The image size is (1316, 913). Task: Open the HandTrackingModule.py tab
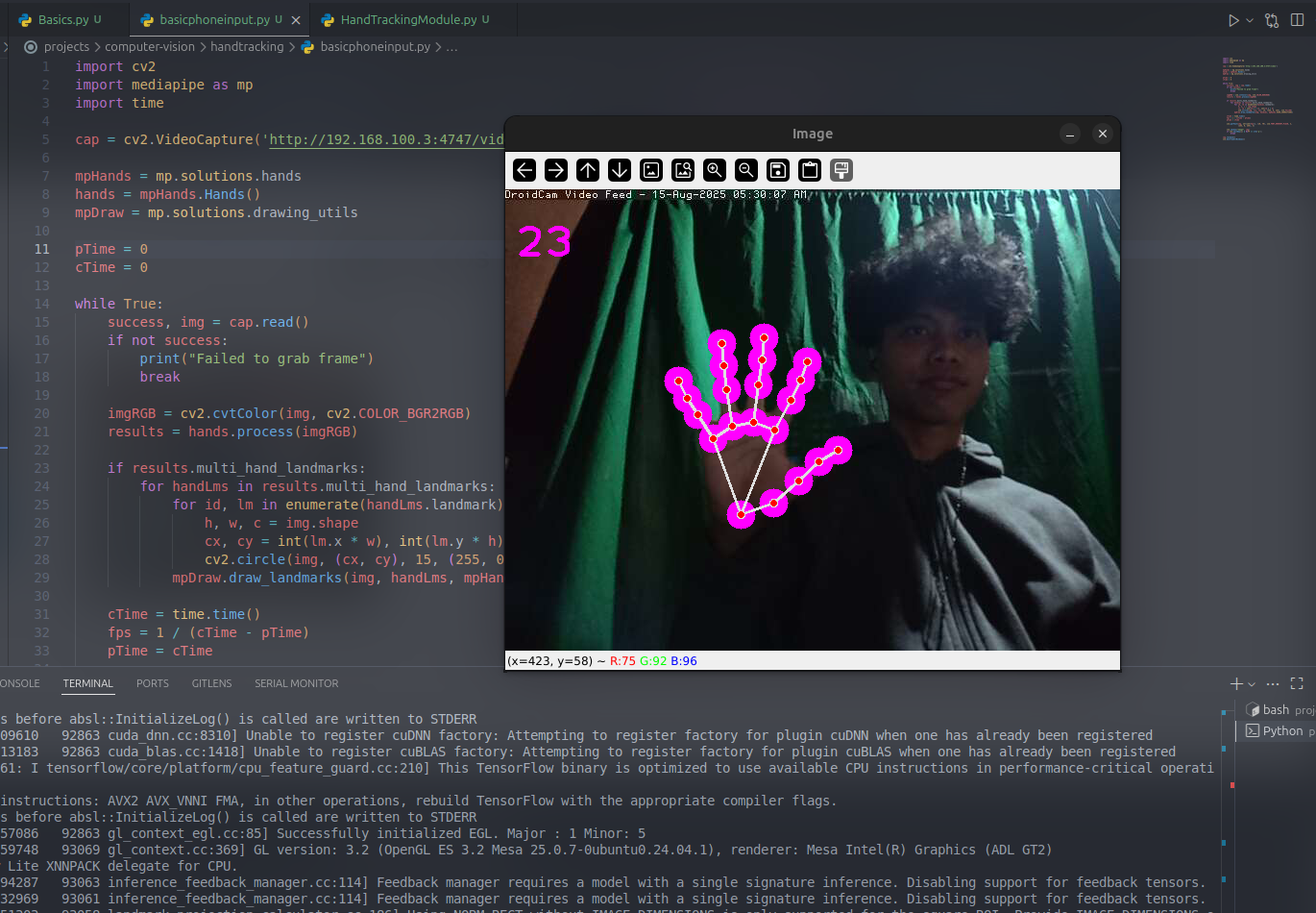(x=408, y=19)
